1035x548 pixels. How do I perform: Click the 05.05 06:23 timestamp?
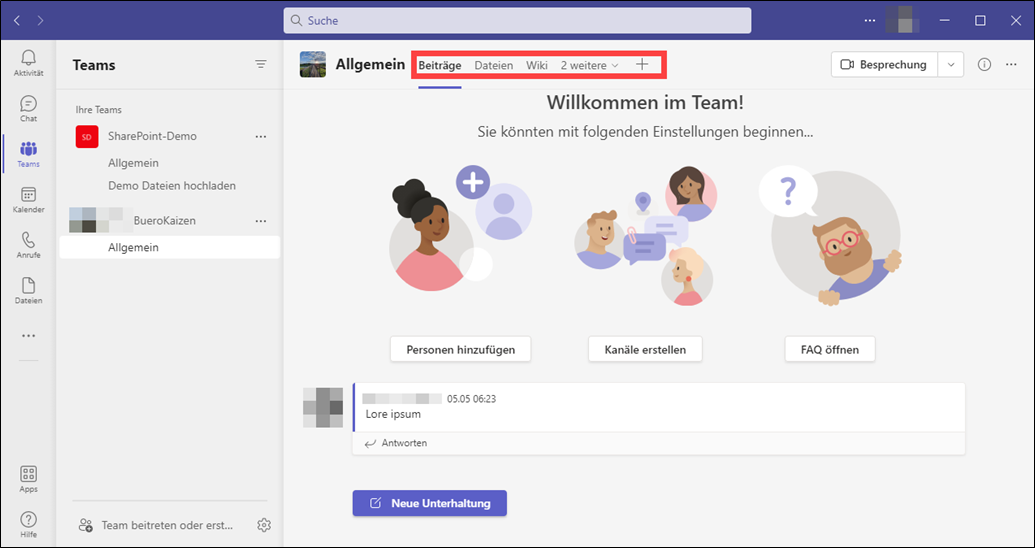click(471, 399)
